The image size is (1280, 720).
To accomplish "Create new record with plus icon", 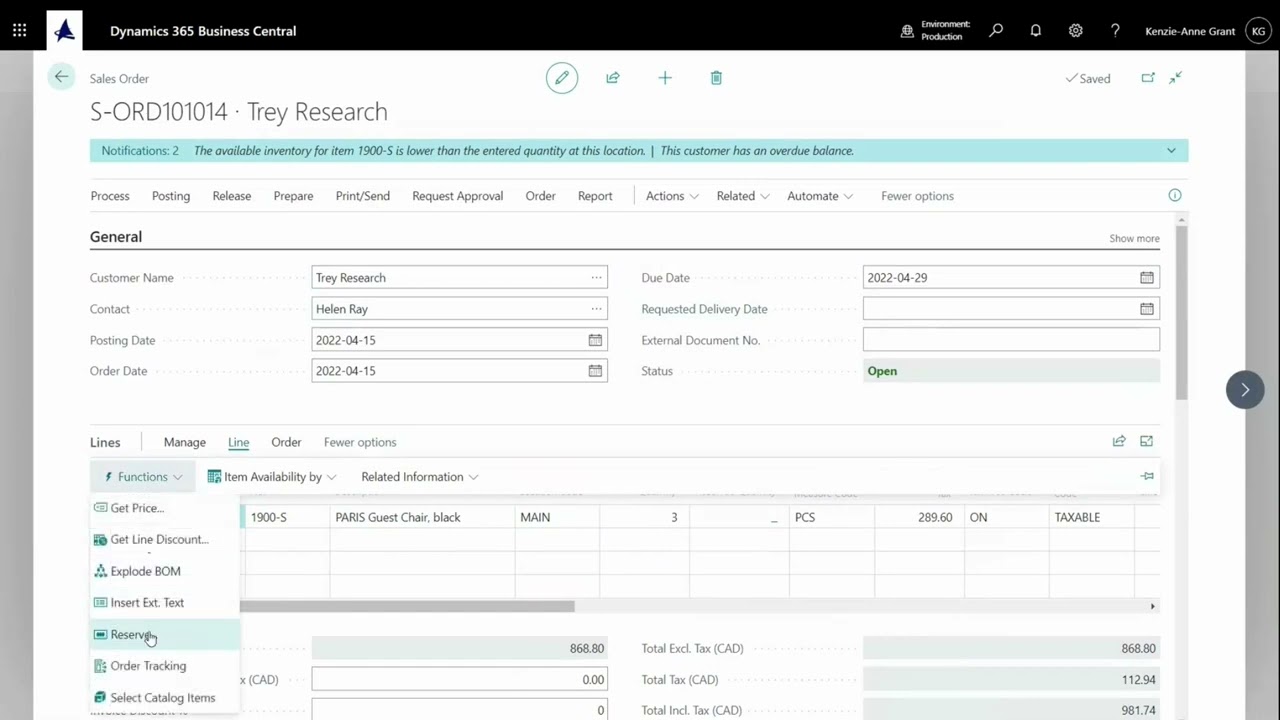I will [x=665, y=78].
